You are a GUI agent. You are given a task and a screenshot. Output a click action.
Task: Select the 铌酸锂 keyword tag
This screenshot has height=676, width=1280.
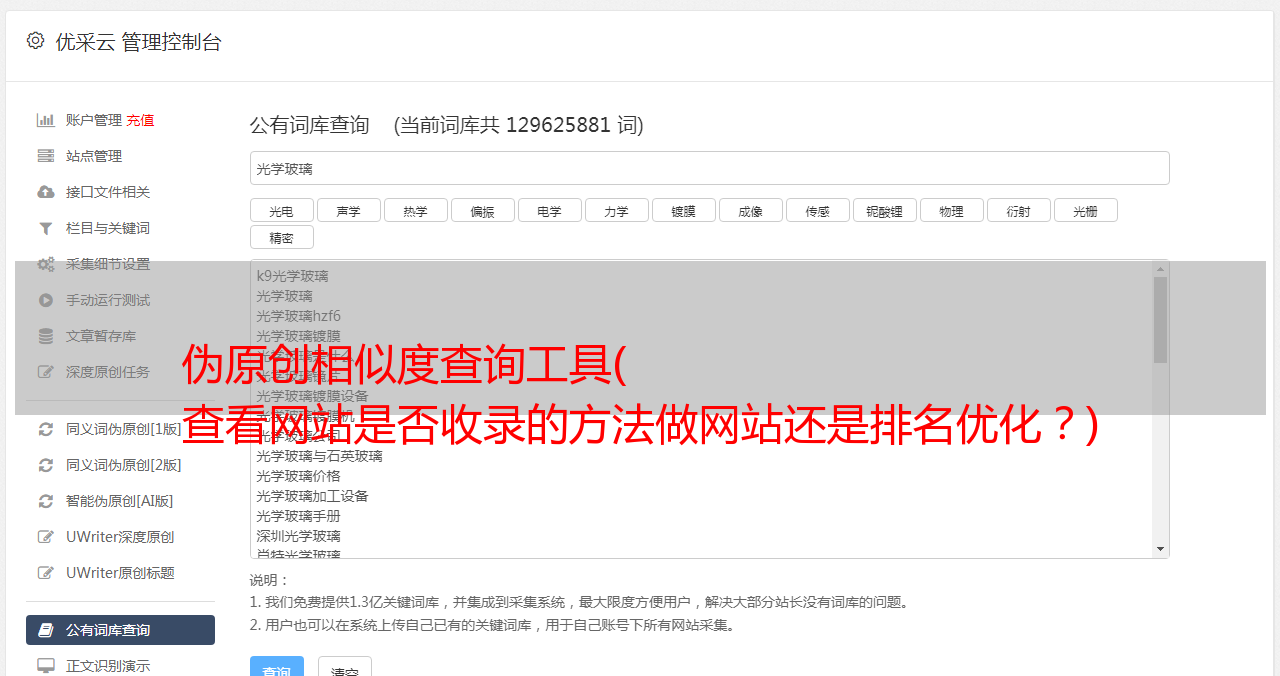tap(884, 211)
